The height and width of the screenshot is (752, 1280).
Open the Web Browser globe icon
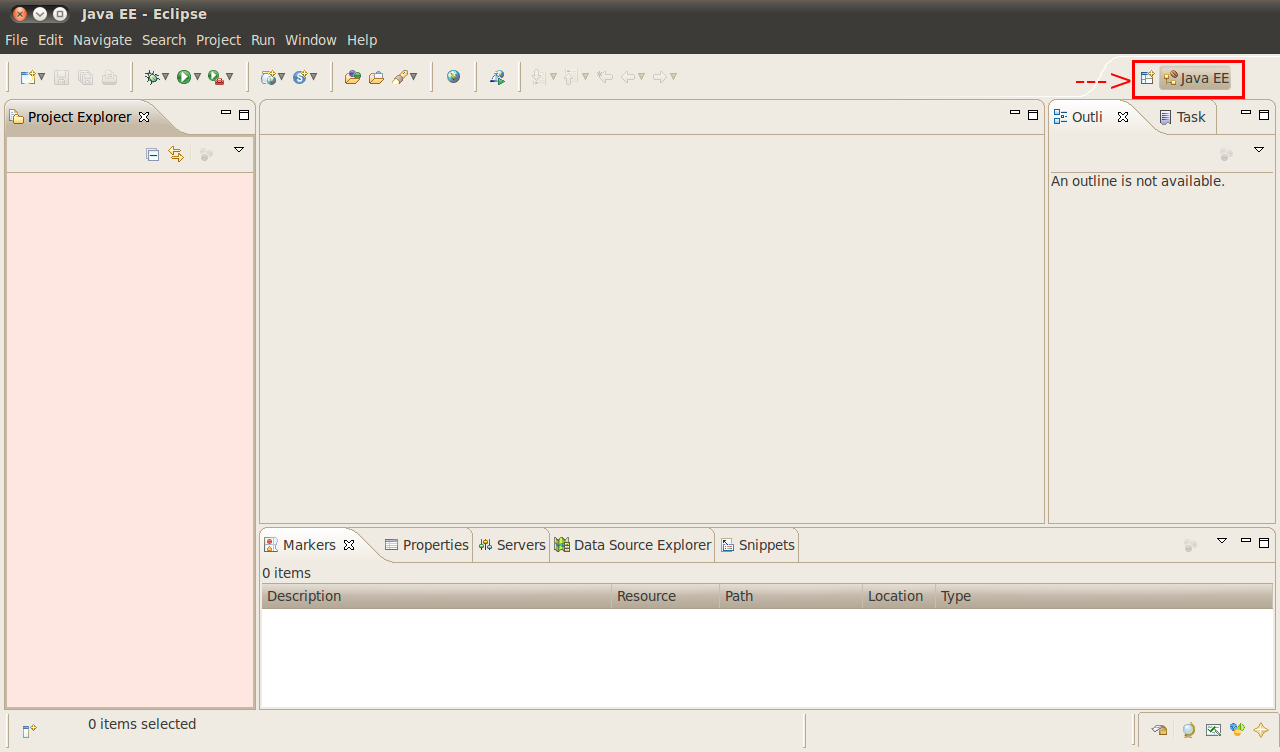tap(454, 77)
